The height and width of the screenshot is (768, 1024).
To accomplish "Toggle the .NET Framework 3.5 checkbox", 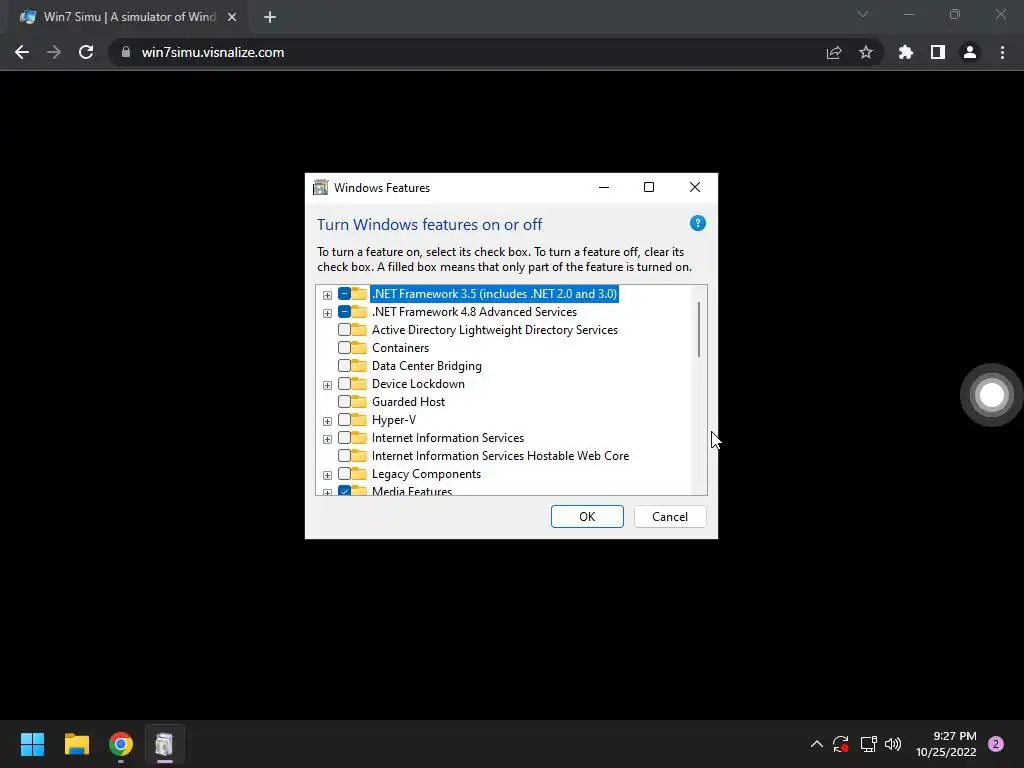I will pyautogui.click(x=344, y=294).
